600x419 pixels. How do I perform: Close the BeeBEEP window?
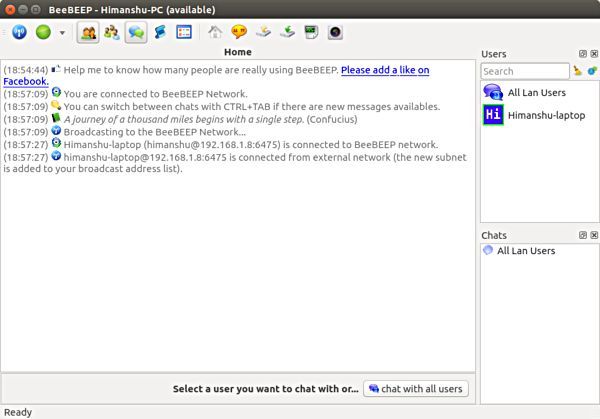pyautogui.click(x=10, y=10)
